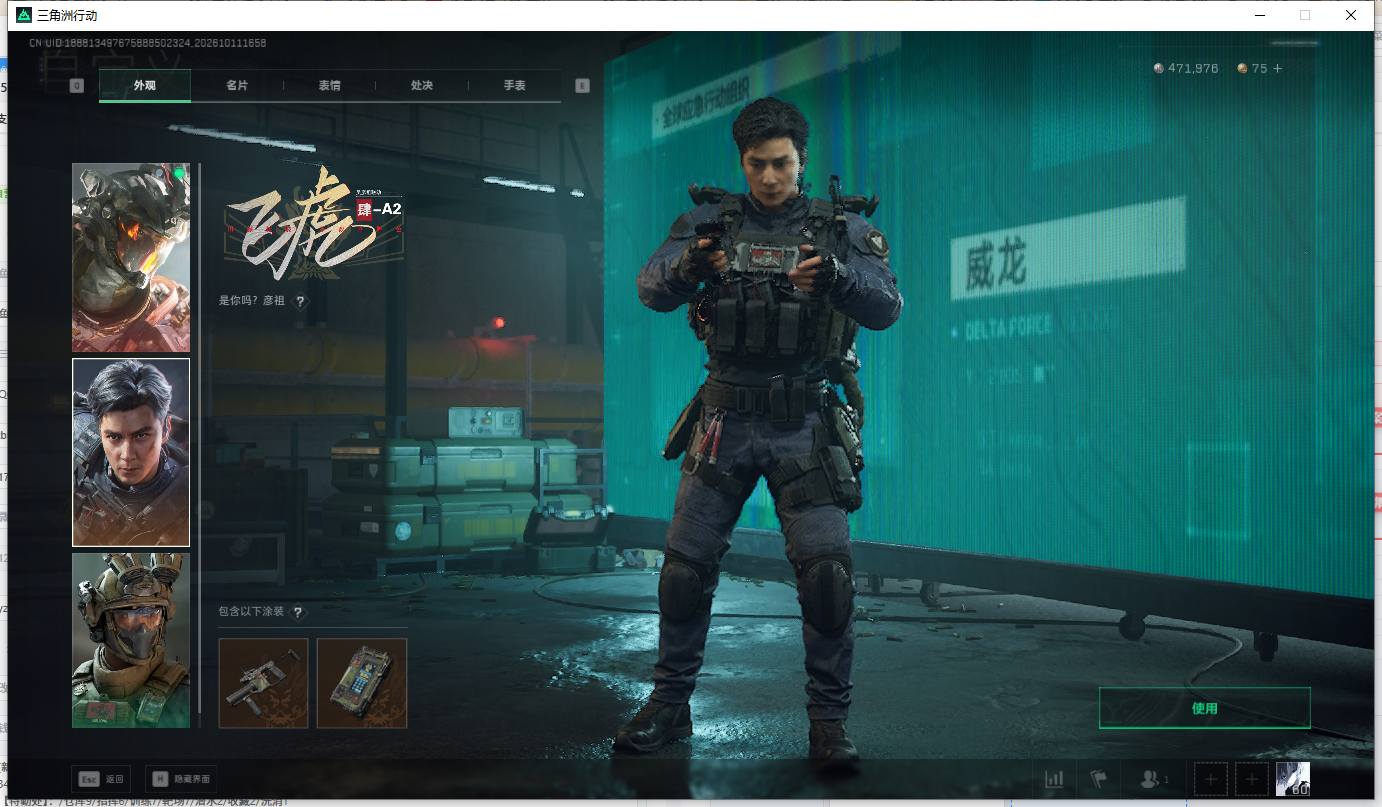Click the 471,976 currency balance
Image resolution: width=1382 pixels, height=807 pixels.
point(1193,68)
